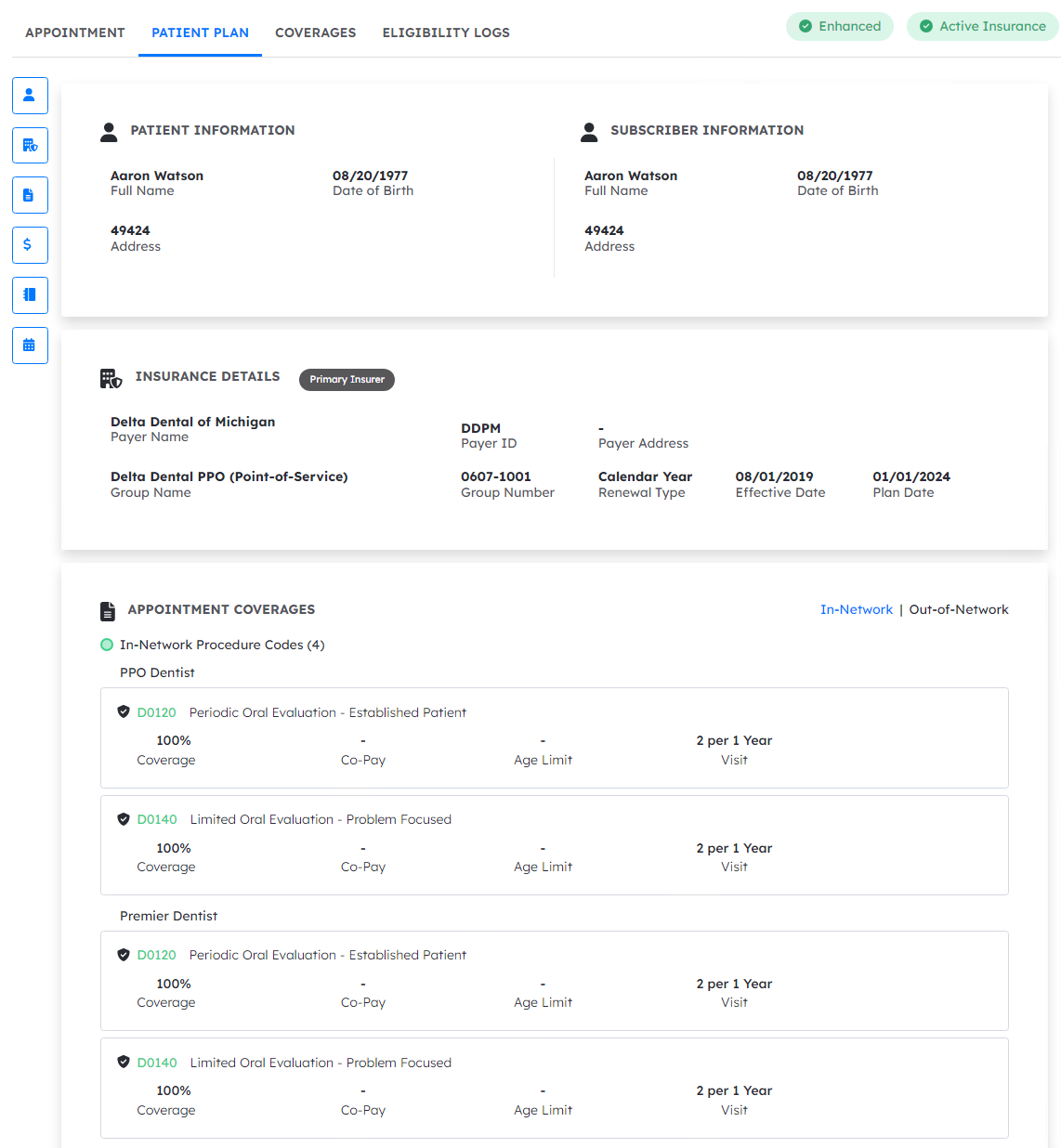Open the insurance building sidebar icon
Viewport: 1061px width, 1148px height.
pos(30,146)
